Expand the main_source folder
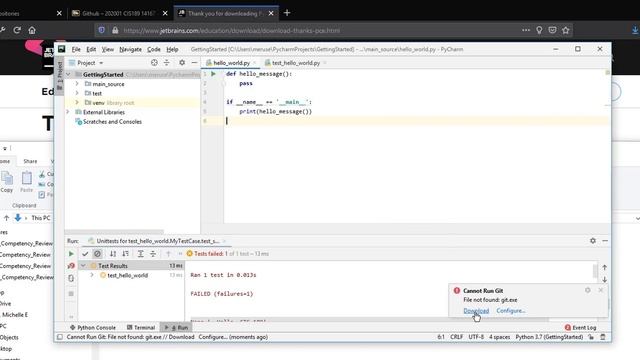 [x=77, y=84]
